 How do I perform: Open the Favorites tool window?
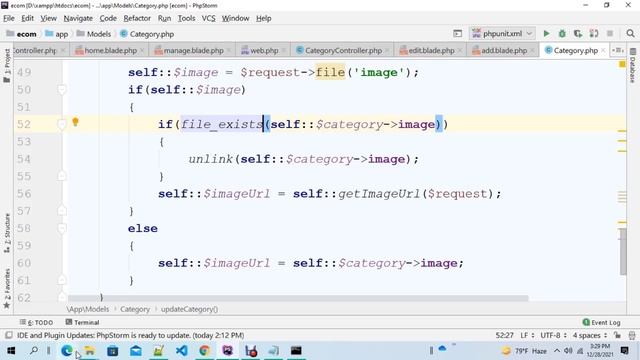pyautogui.click(x=7, y=288)
